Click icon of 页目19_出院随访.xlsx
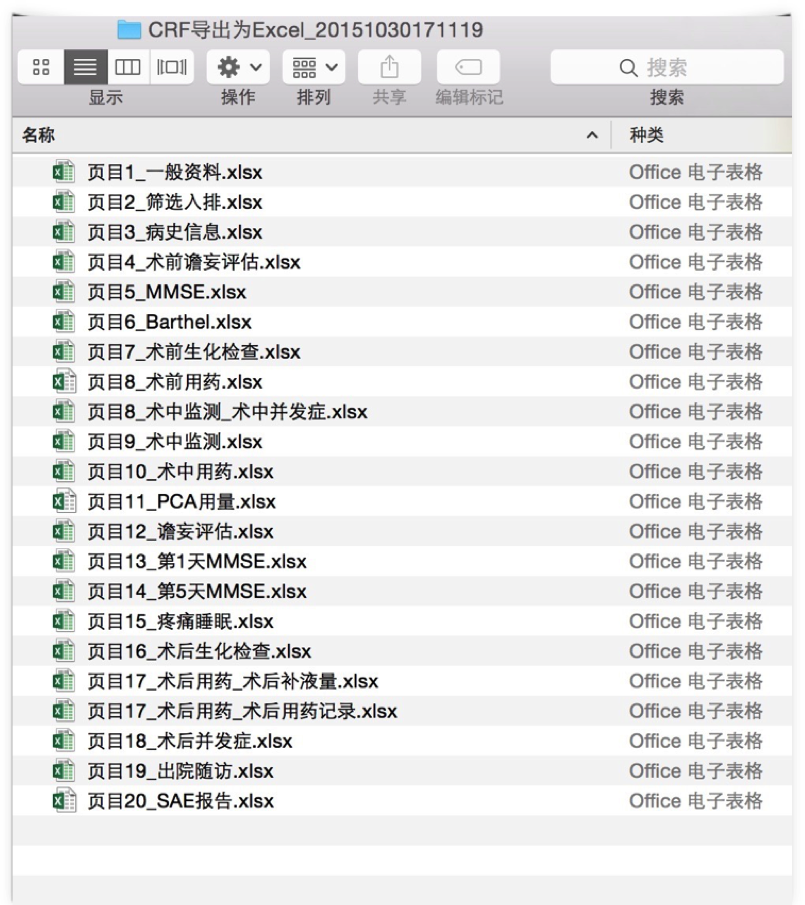The height and width of the screenshot is (905, 805). [64, 771]
